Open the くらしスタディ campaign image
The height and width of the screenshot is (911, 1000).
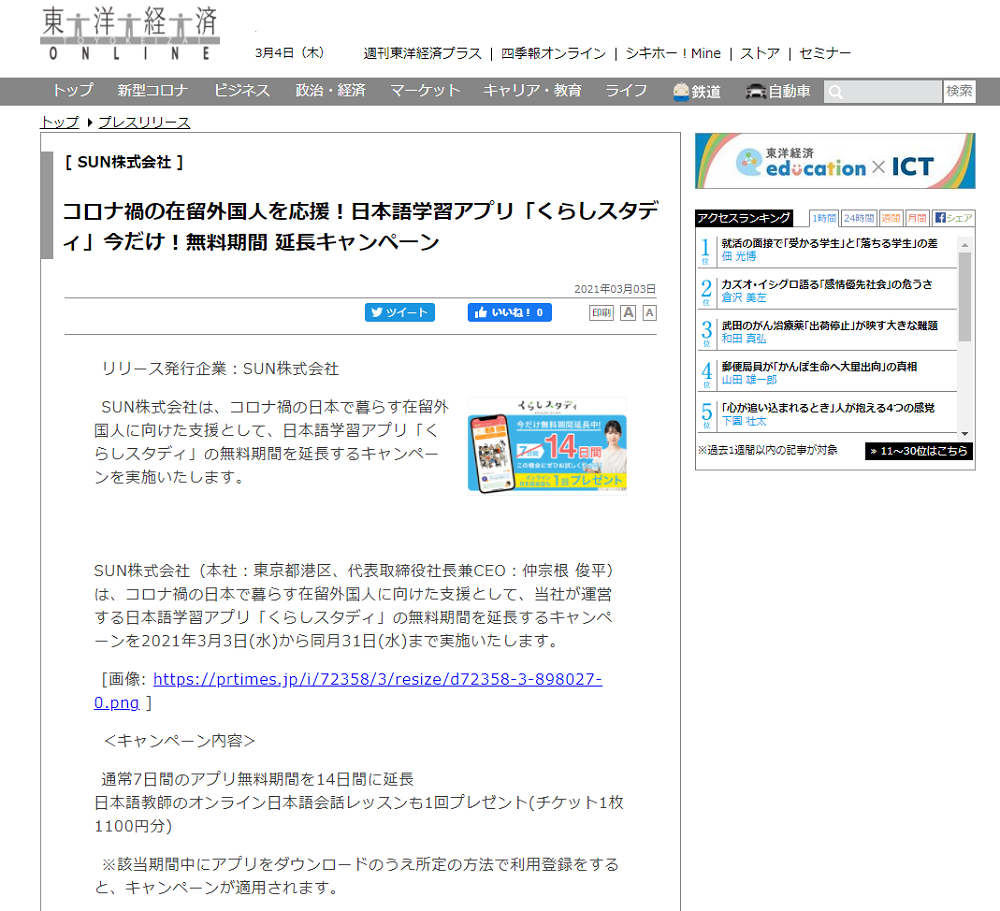(547, 446)
